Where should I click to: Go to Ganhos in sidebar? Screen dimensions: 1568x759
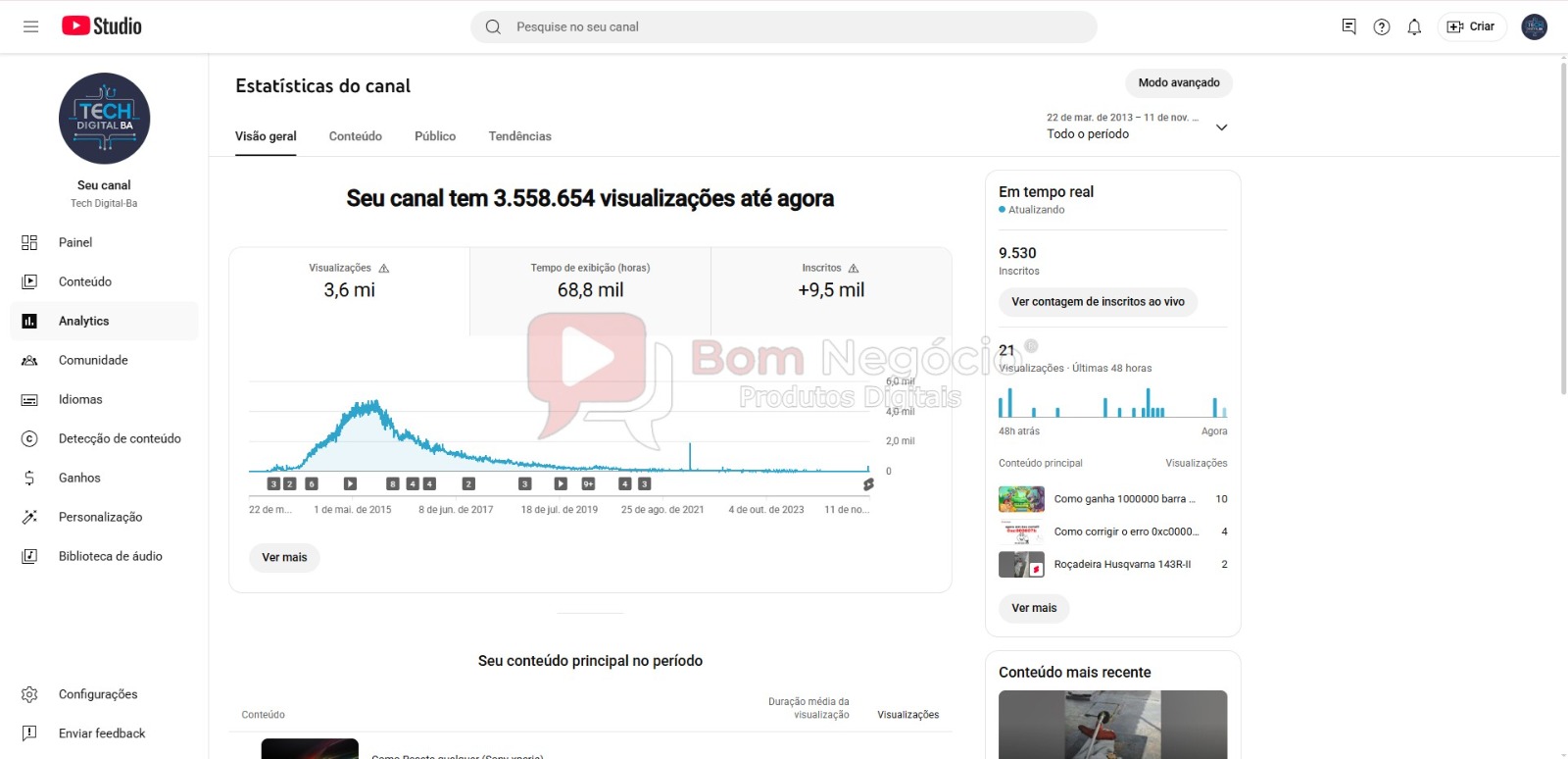79,478
